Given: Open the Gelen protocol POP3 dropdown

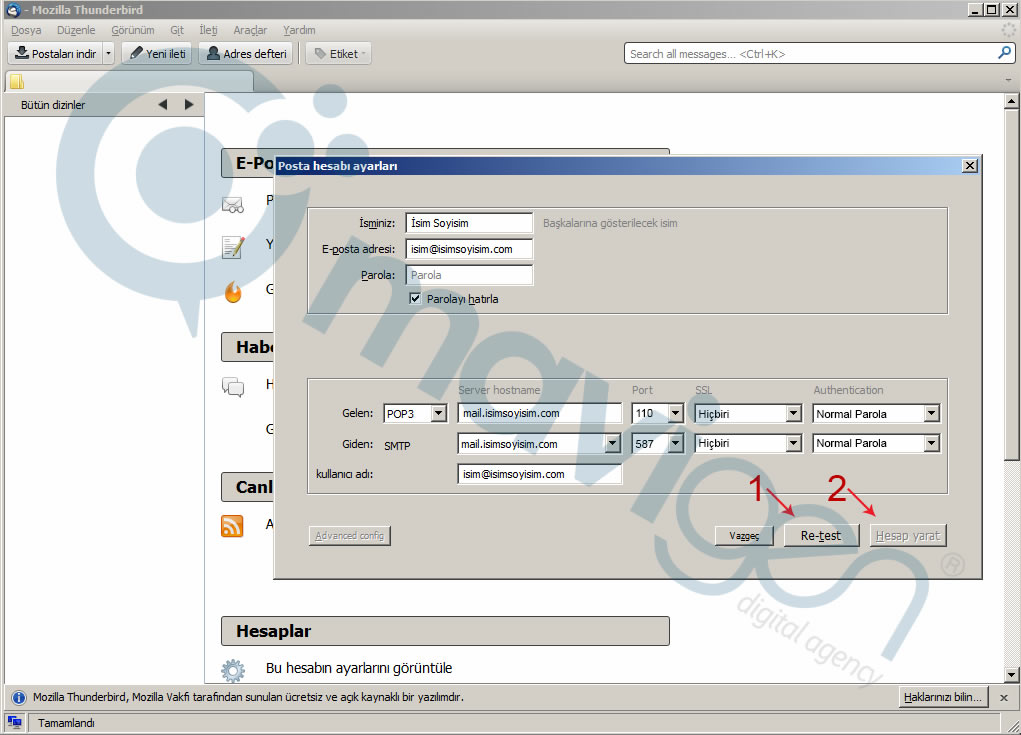Looking at the screenshot, I should coord(415,413).
